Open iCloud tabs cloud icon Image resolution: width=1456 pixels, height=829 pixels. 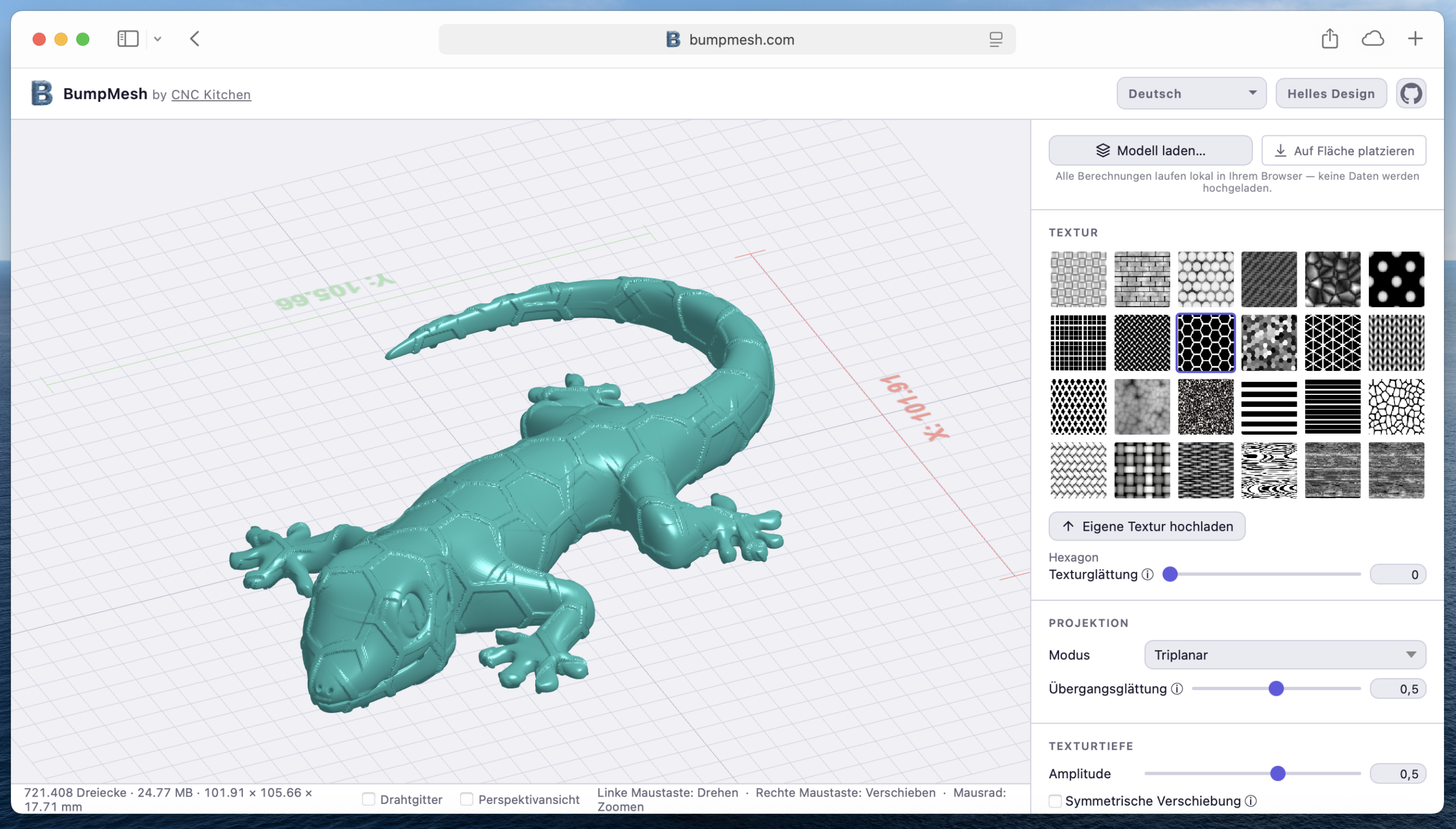1372,39
